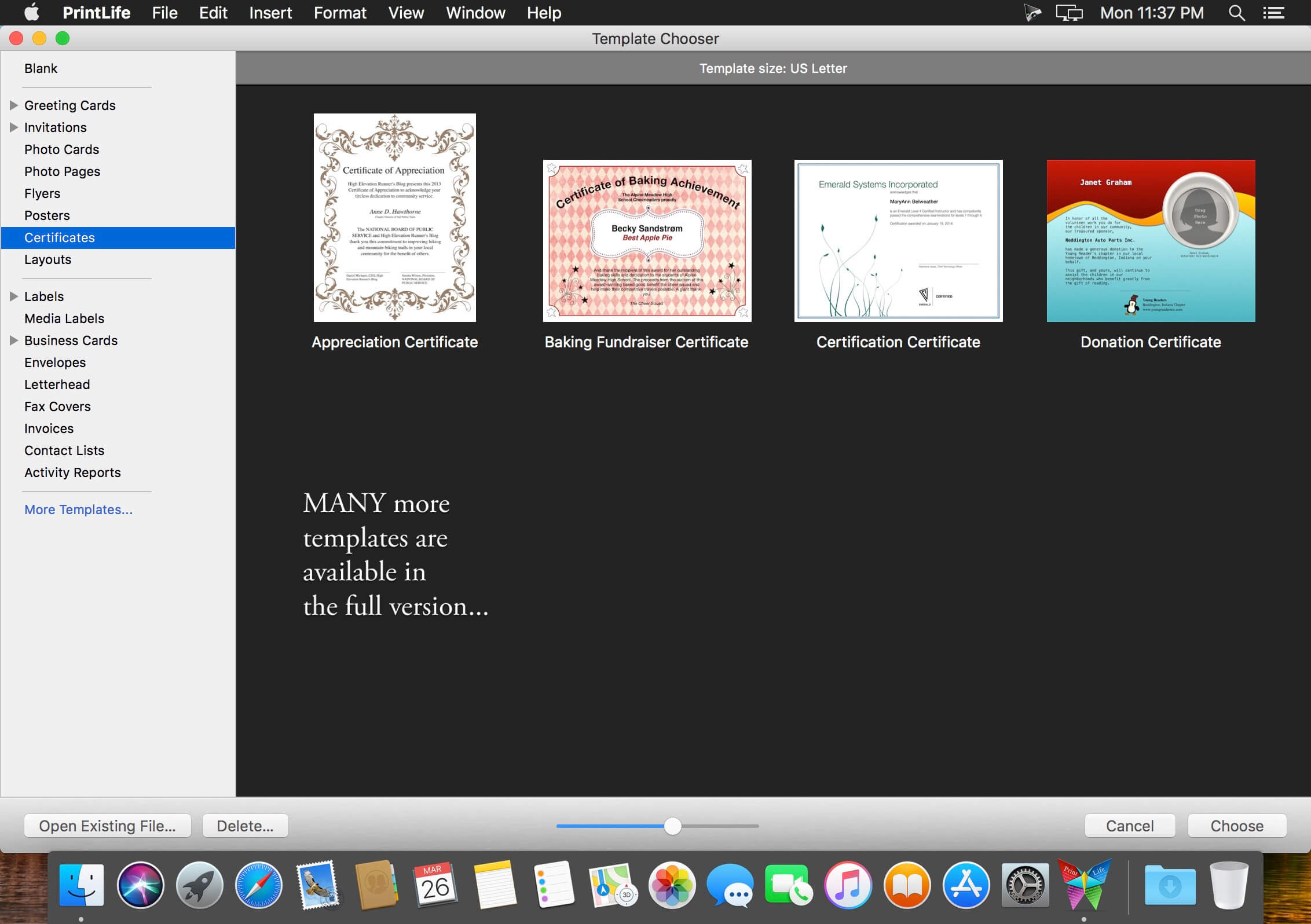Select Certificates category
Screen dimensions: 1311x924
118,237
